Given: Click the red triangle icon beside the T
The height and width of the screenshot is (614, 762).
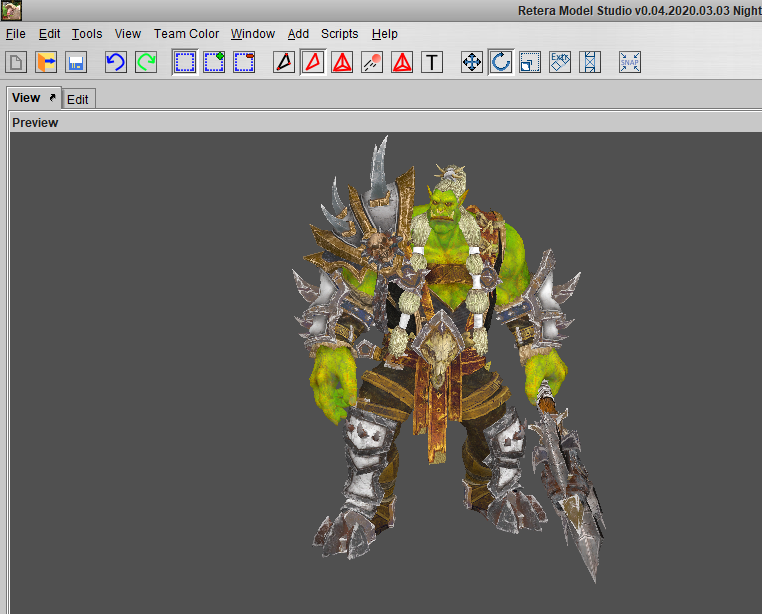Looking at the screenshot, I should (402, 62).
